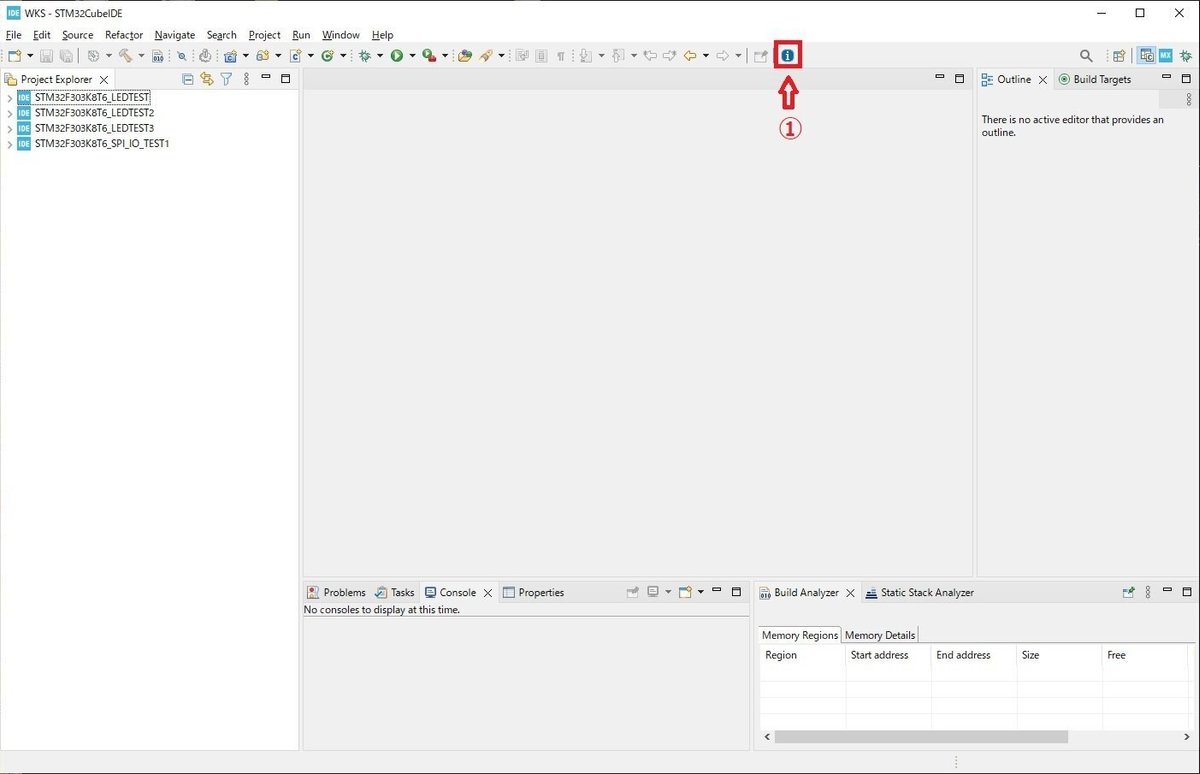
Task: Click the Build hammer icon
Action: 125,56
